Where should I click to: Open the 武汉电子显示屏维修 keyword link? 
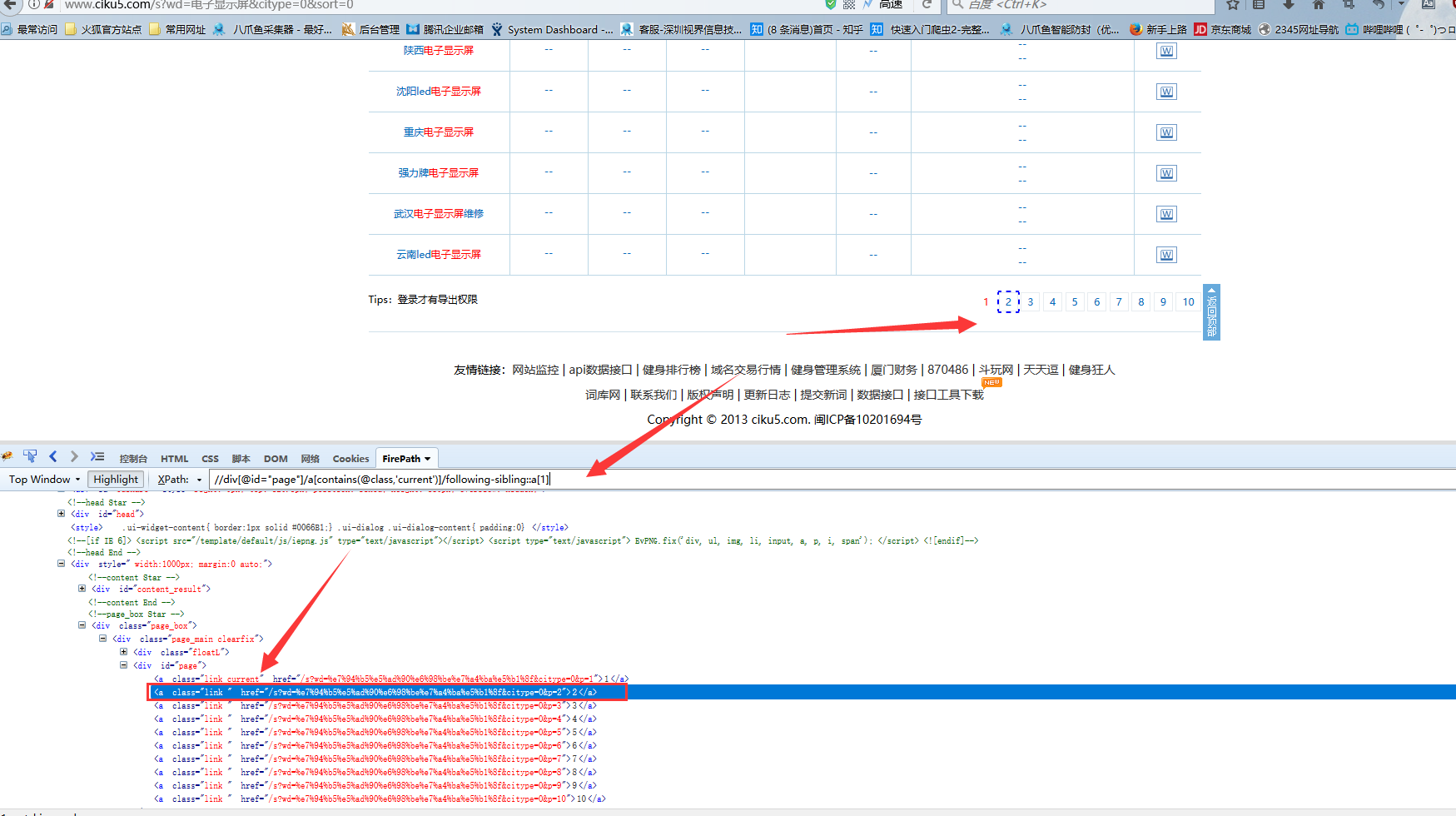(439, 214)
